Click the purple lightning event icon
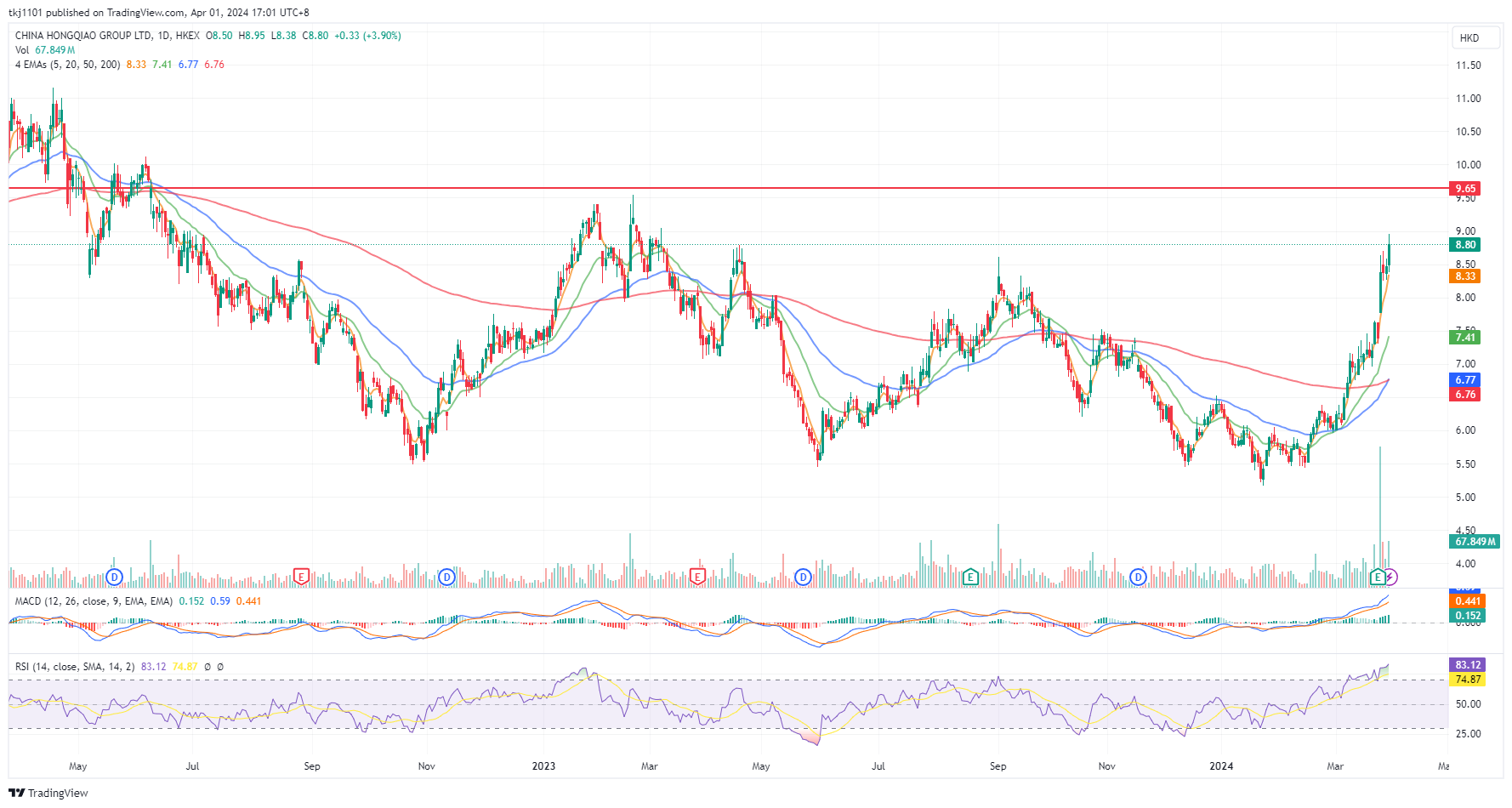 [1390, 578]
